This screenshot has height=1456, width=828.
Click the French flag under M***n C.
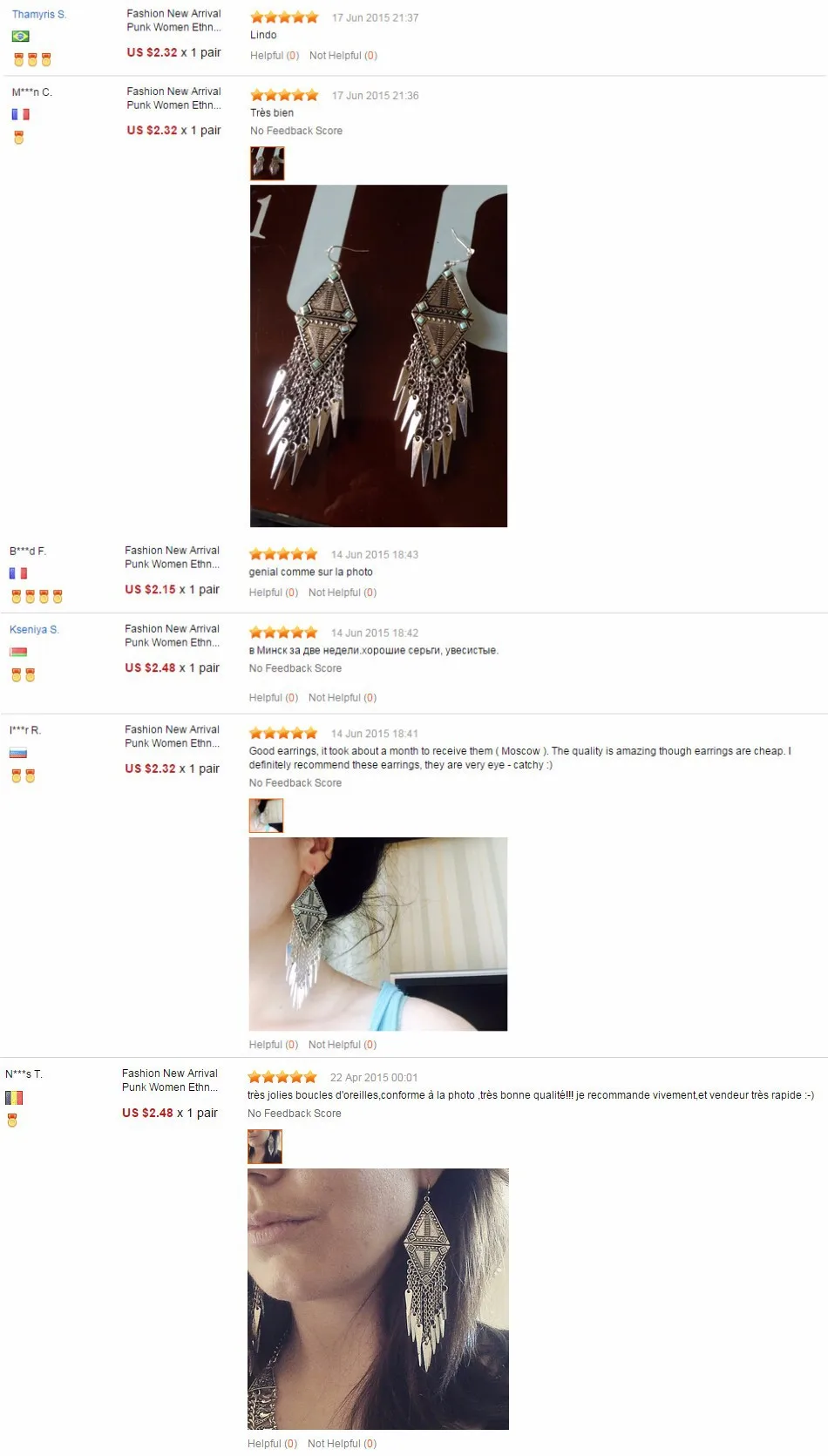coord(20,114)
